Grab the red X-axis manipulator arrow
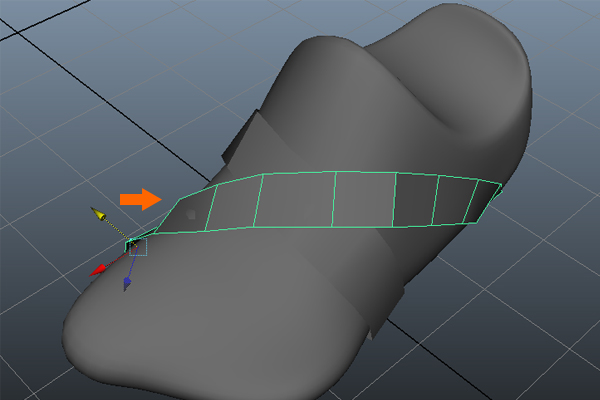This screenshot has height=400, width=600. [97, 270]
